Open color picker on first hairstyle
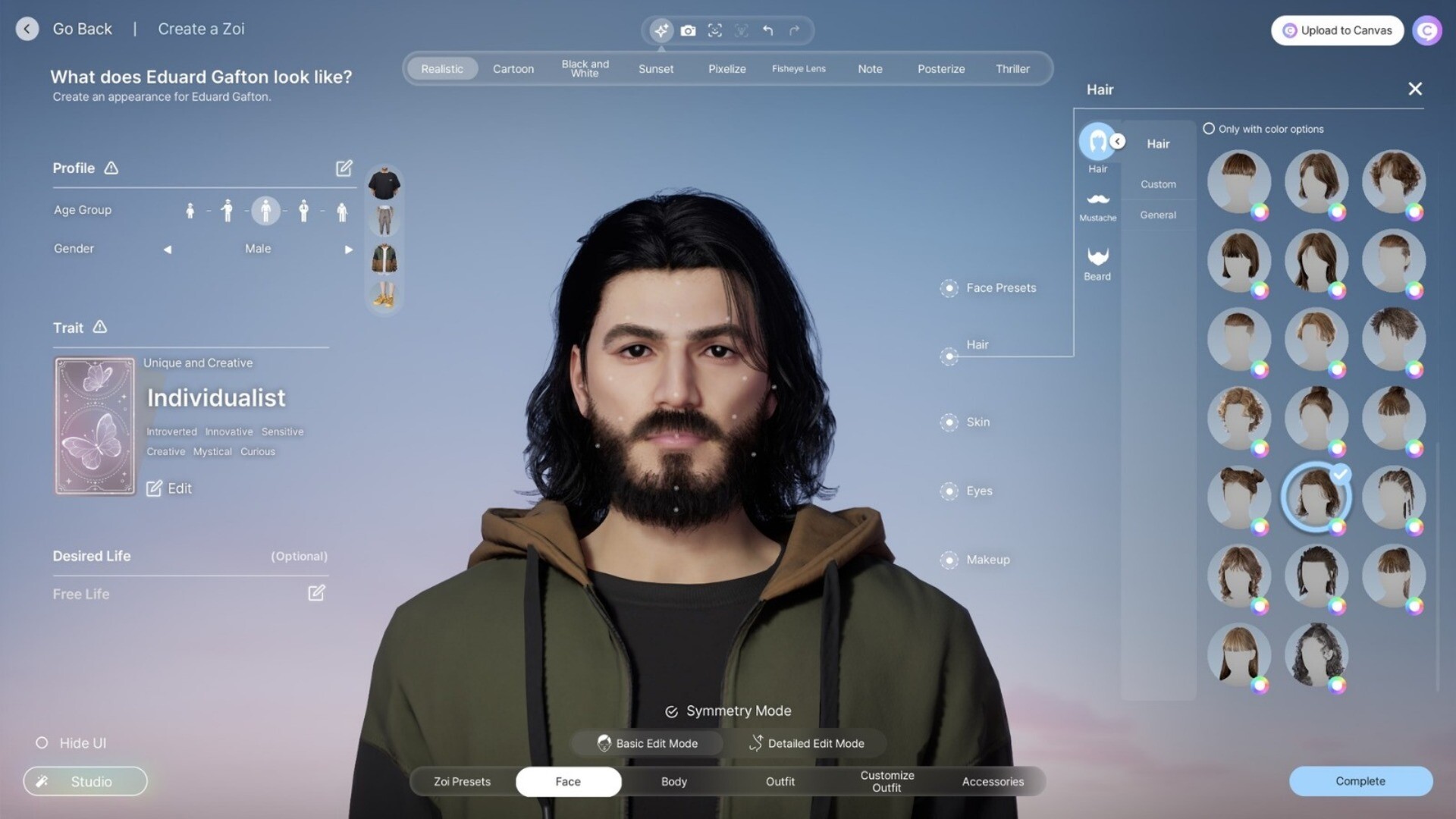Screen dimensions: 1456x819 (x=1260, y=212)
